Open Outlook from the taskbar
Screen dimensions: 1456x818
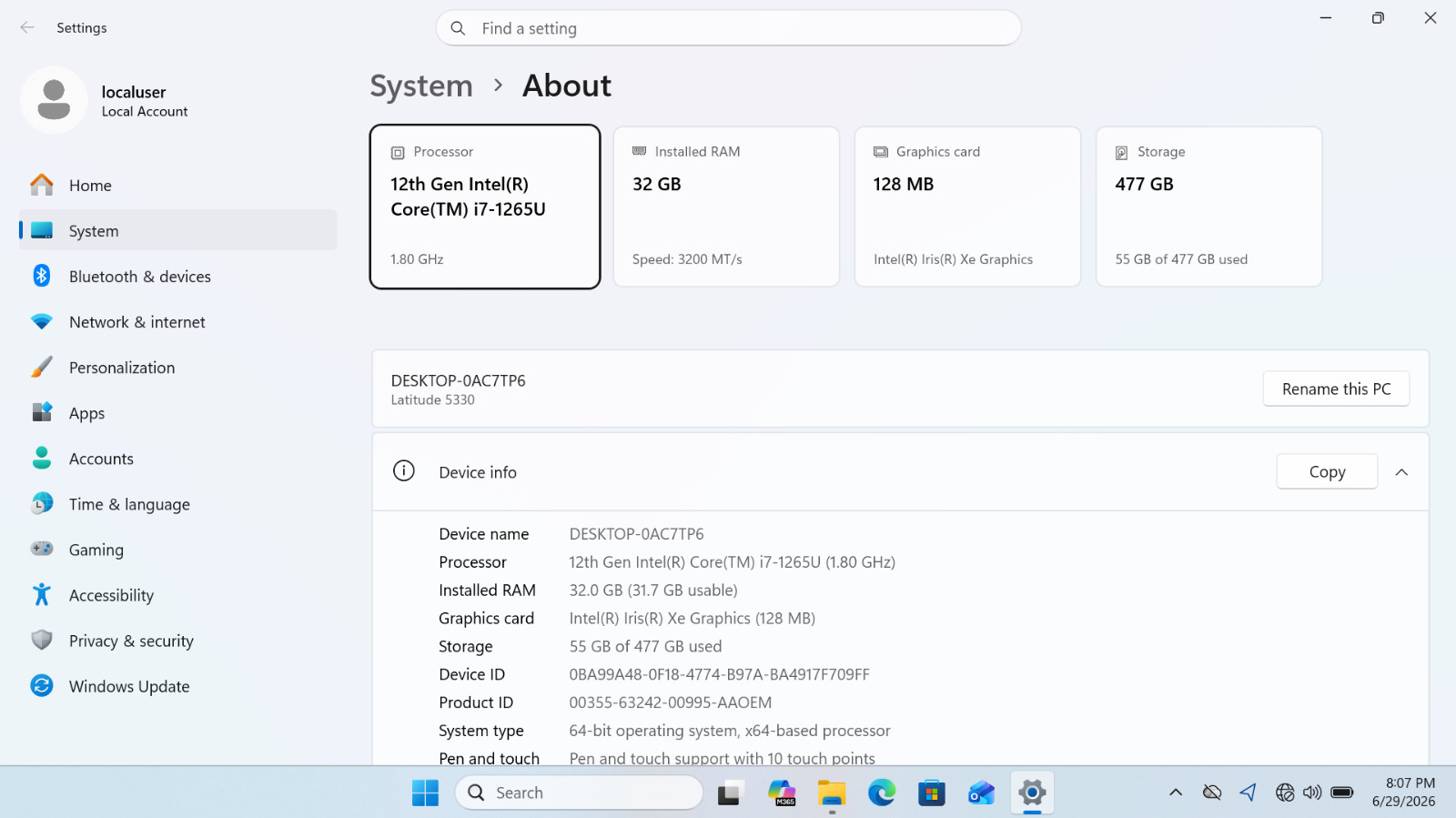click(x=981, y=793)
